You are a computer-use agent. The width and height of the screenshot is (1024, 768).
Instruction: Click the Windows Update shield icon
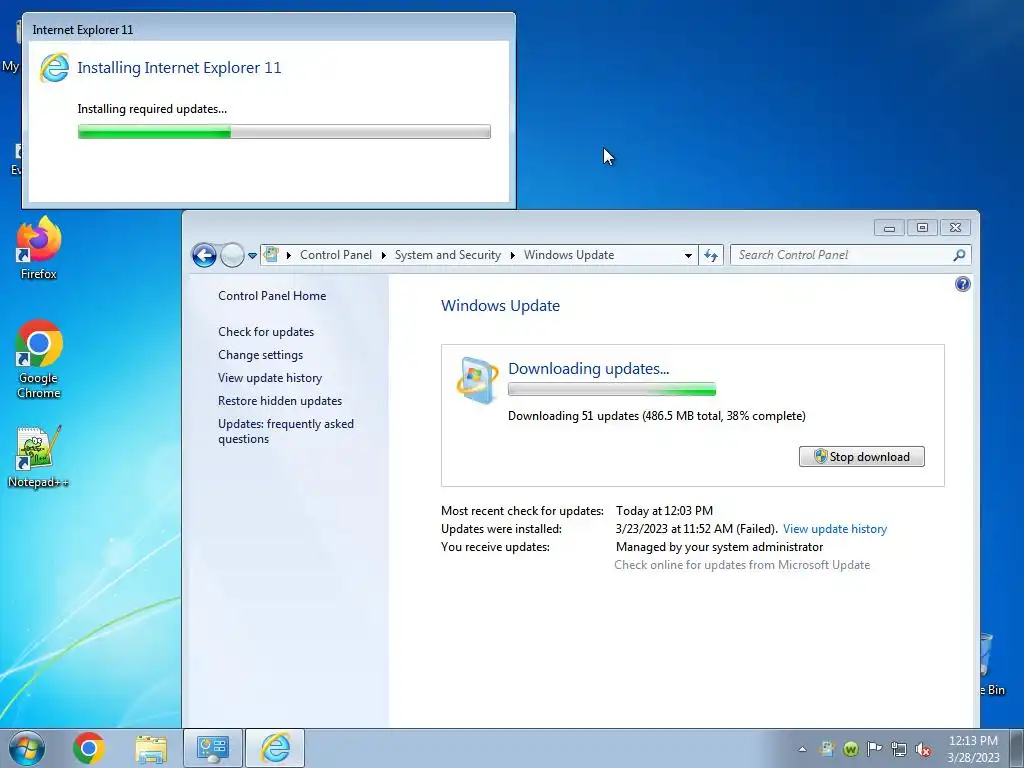(x=477, y=379)
